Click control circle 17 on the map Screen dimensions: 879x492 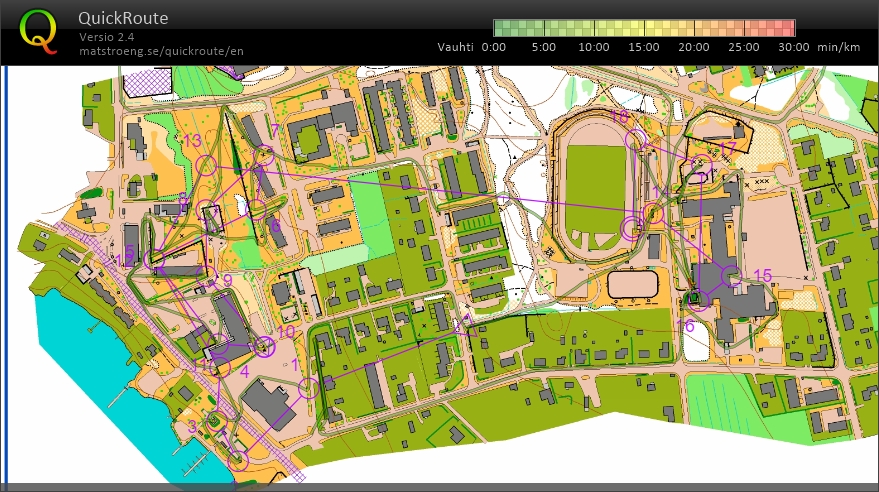[702, 165]
